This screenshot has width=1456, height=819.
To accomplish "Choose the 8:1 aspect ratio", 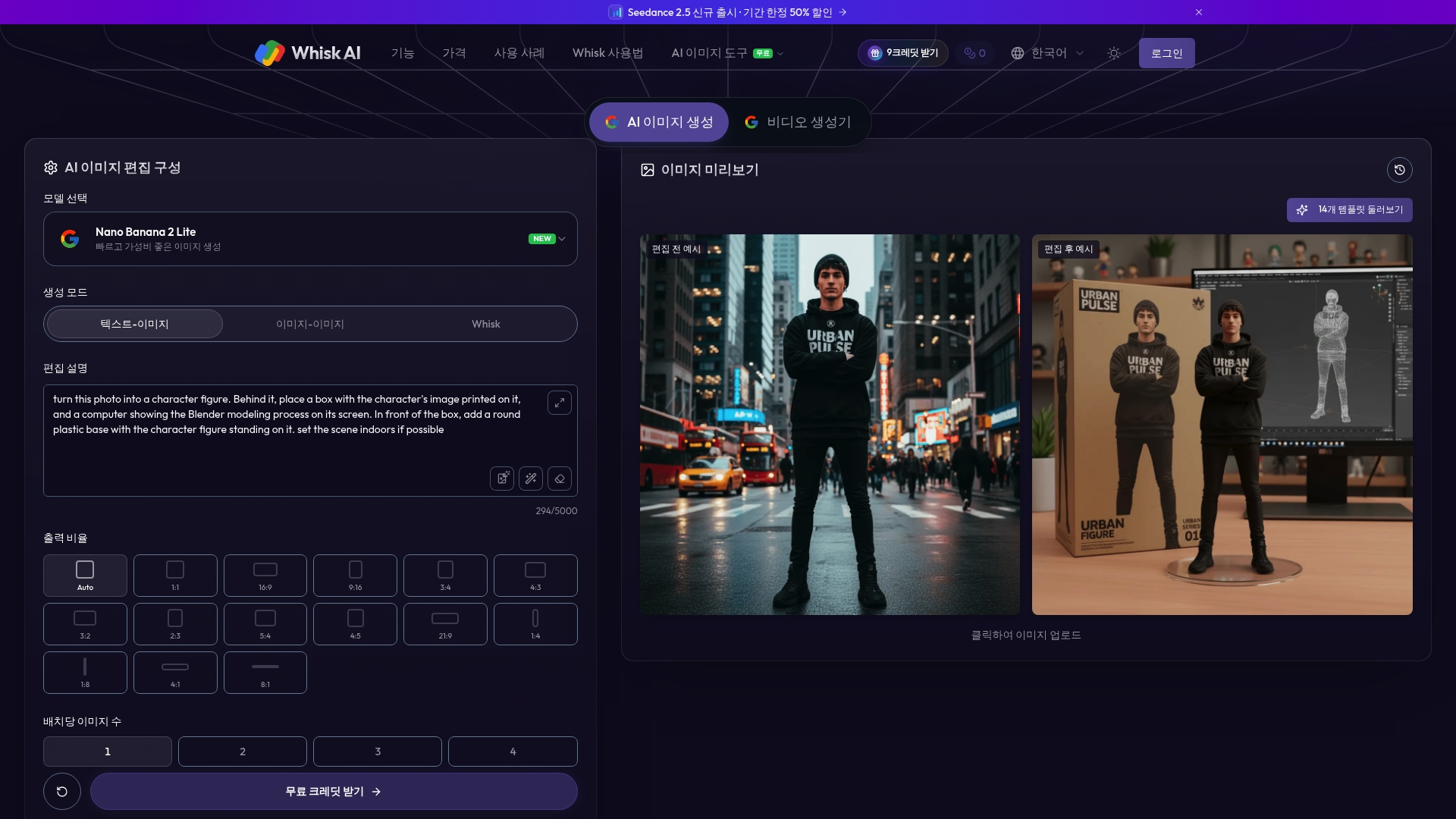I will tap(265, 673).
